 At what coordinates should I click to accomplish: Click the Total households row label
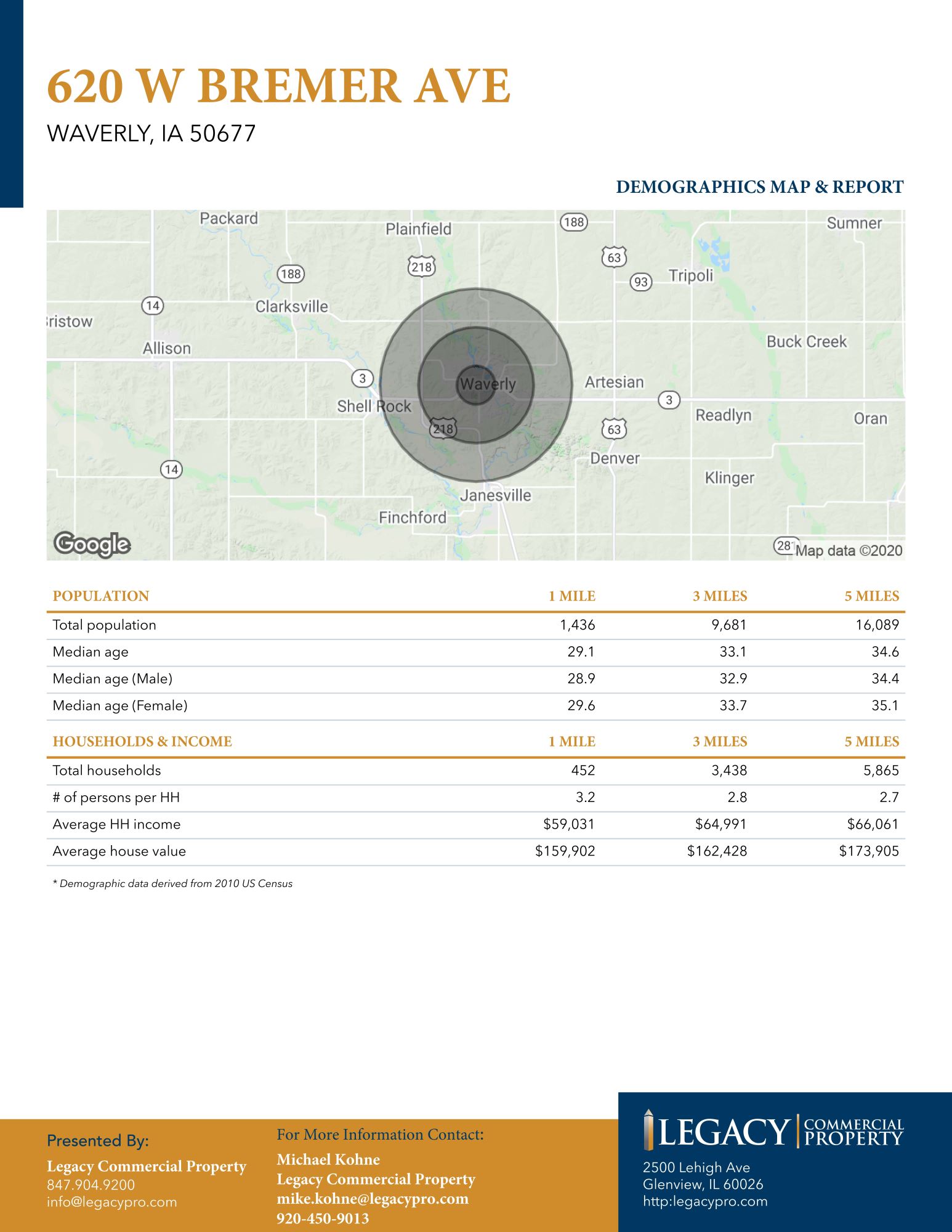click(107, 771)
